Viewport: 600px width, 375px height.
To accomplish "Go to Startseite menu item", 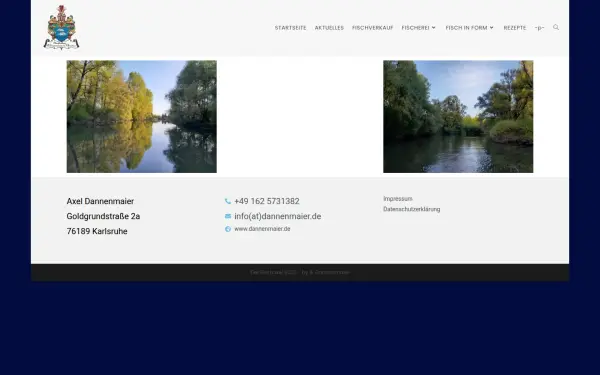I will point(290,28).
